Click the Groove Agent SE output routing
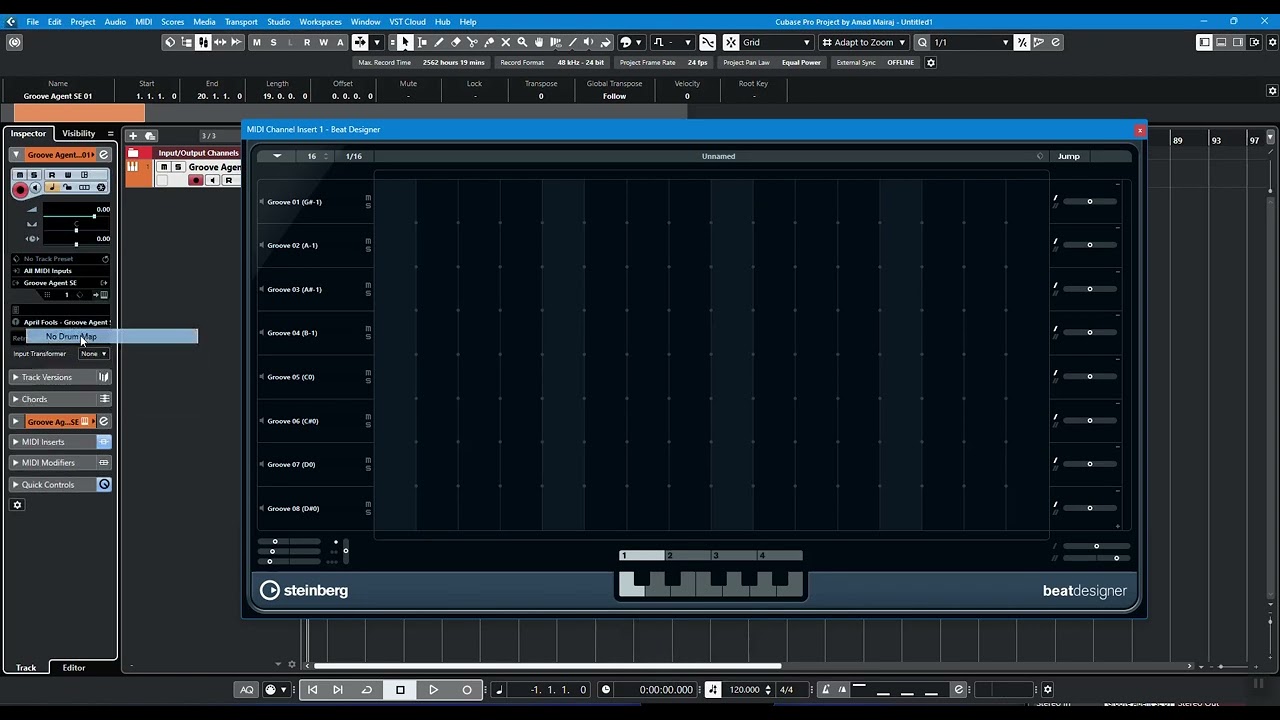1280x720 pixels. tap(62, 283)
